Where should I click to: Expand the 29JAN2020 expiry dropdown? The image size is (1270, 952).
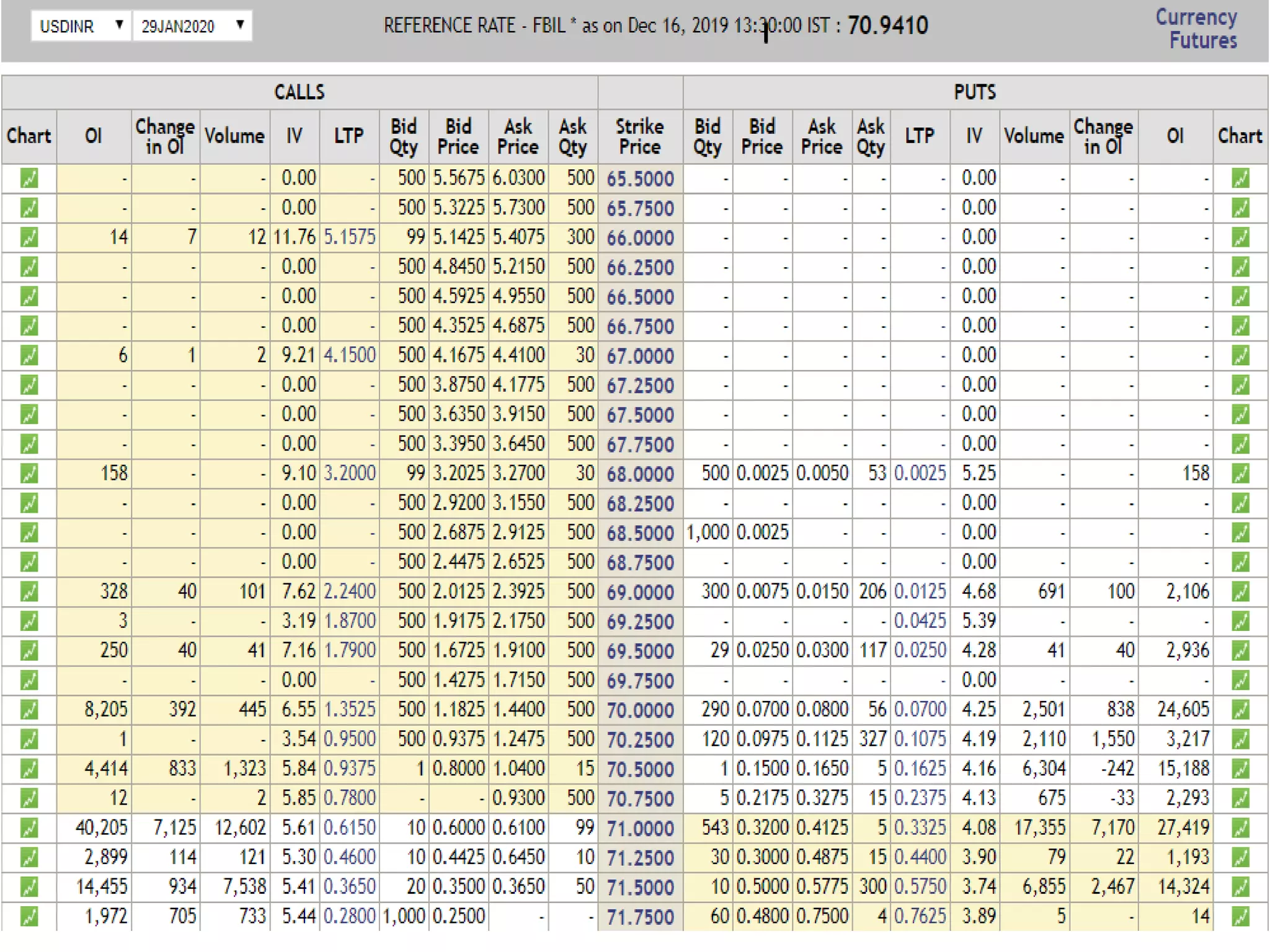192,26
